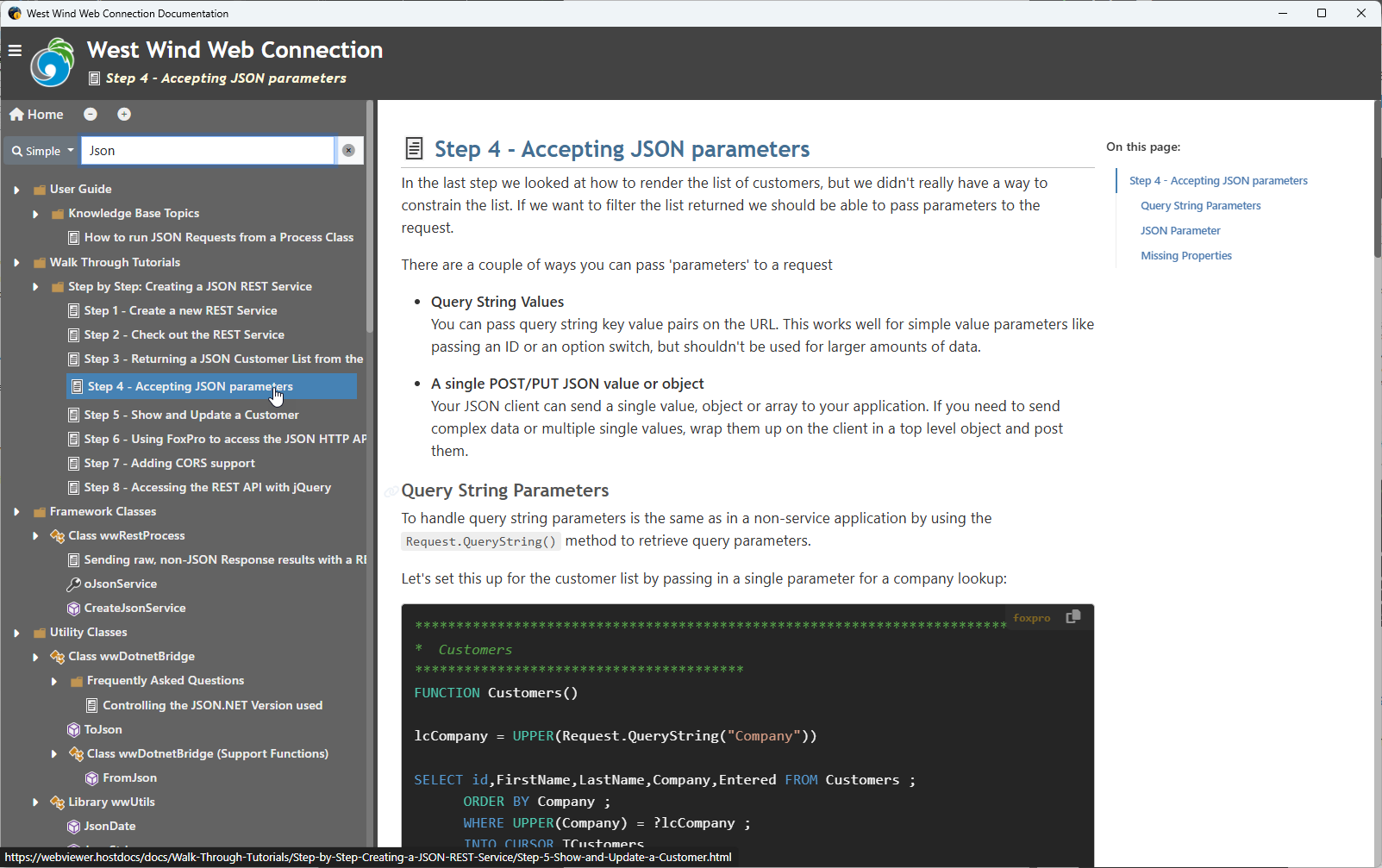Click the Class wwDotnetBridge class icon
The width and height of the screenshot is (1382, 868).
tap(58, 657)
